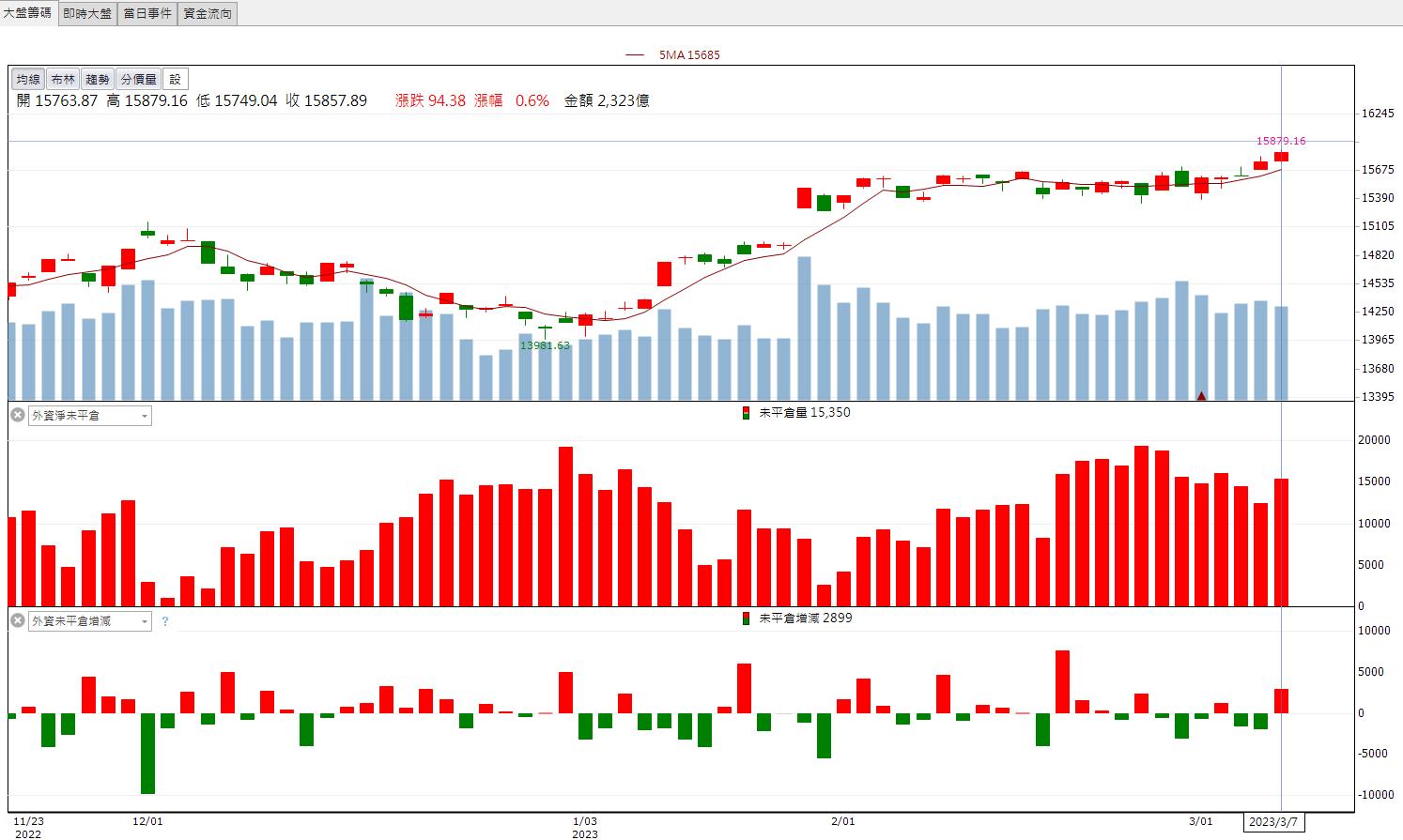The height and width of the screenshot is (840, 1403).
Task: Click the 2/01 date axis label
Action: coord(843,821)
